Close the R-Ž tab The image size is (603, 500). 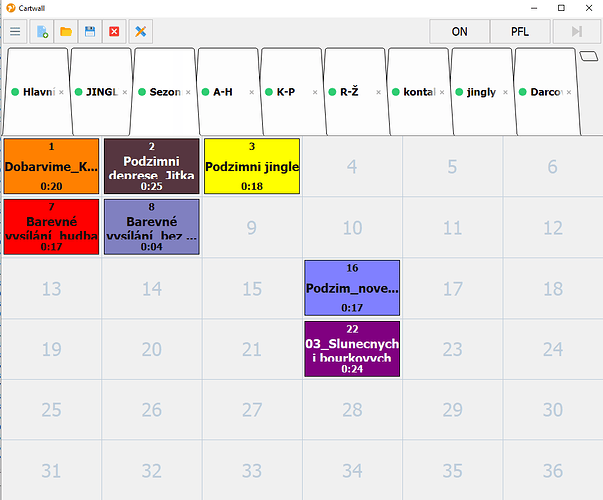[x=379, y=92]
